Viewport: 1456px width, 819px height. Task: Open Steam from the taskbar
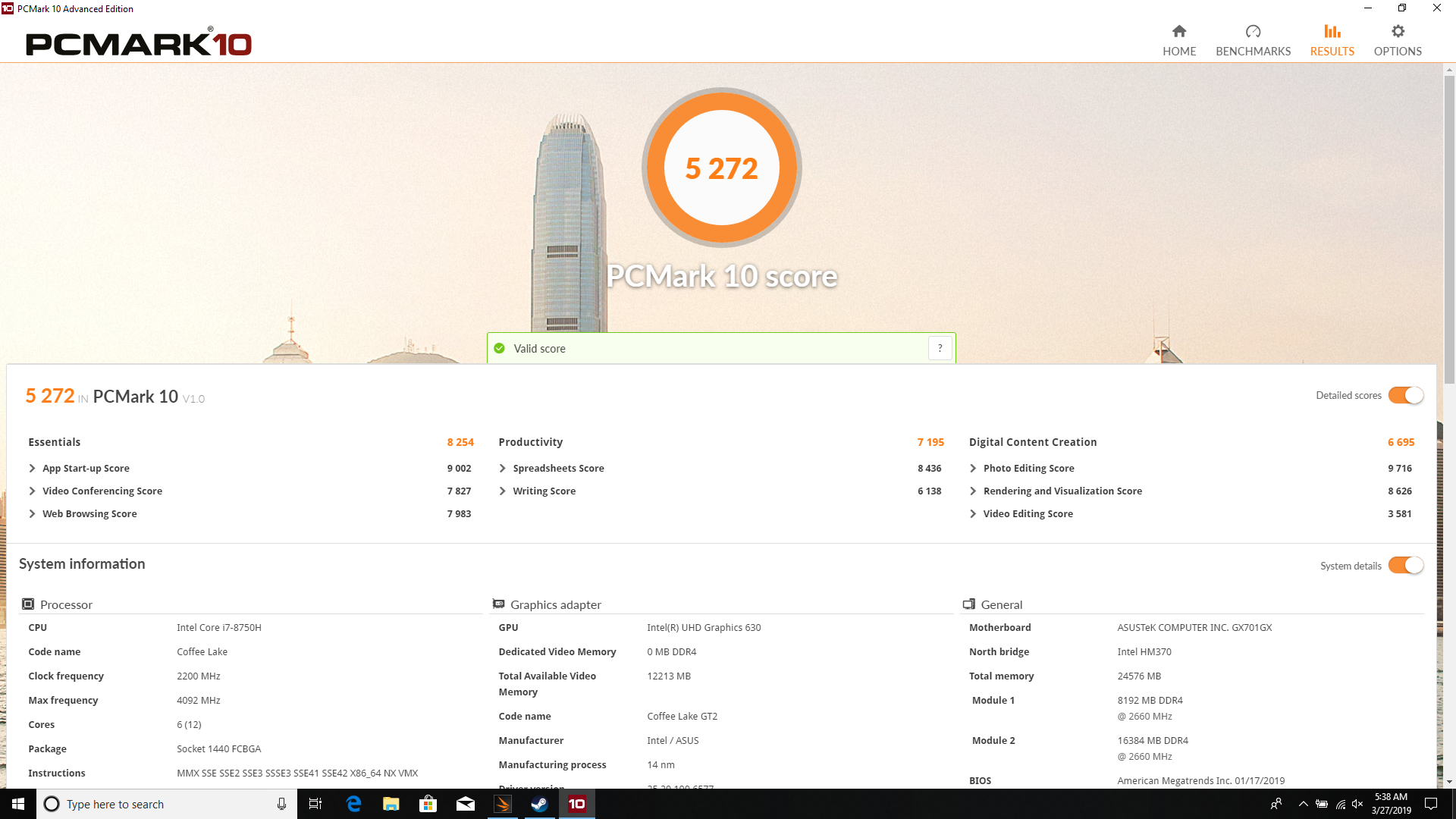tap(539, 804)
